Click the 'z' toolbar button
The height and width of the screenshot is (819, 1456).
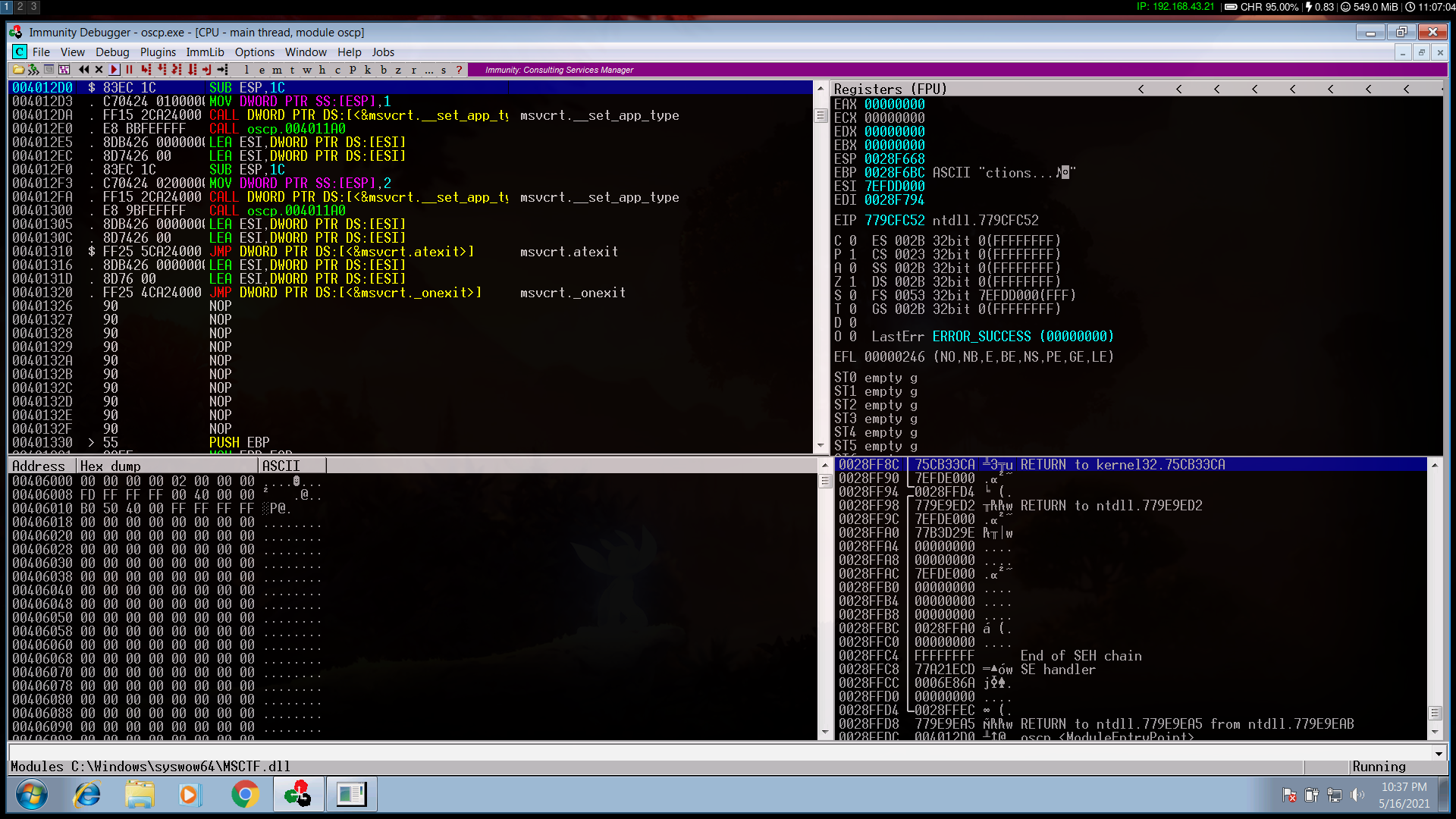point(398,70)
